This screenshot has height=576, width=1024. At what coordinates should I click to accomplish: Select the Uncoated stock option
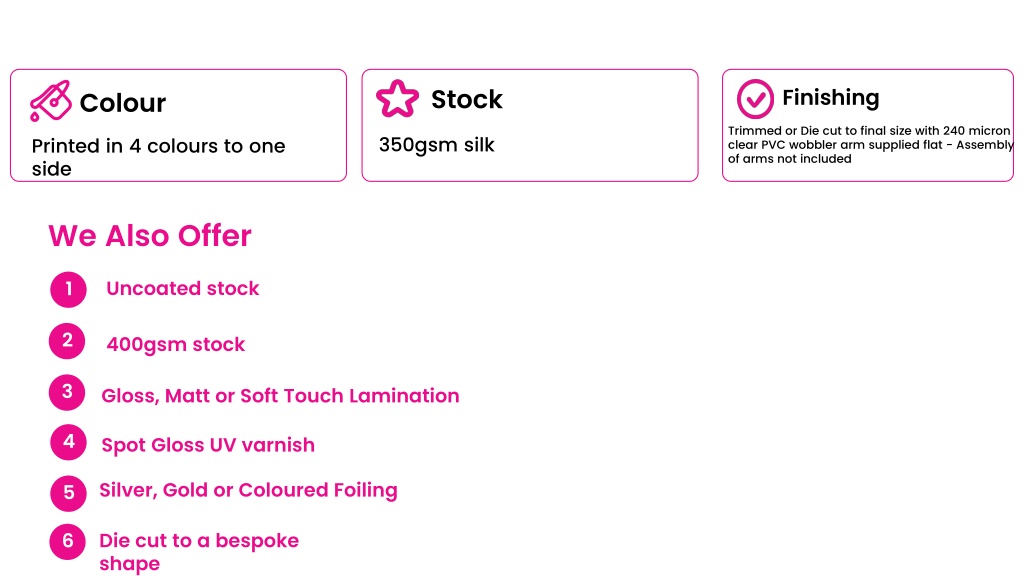183,289
